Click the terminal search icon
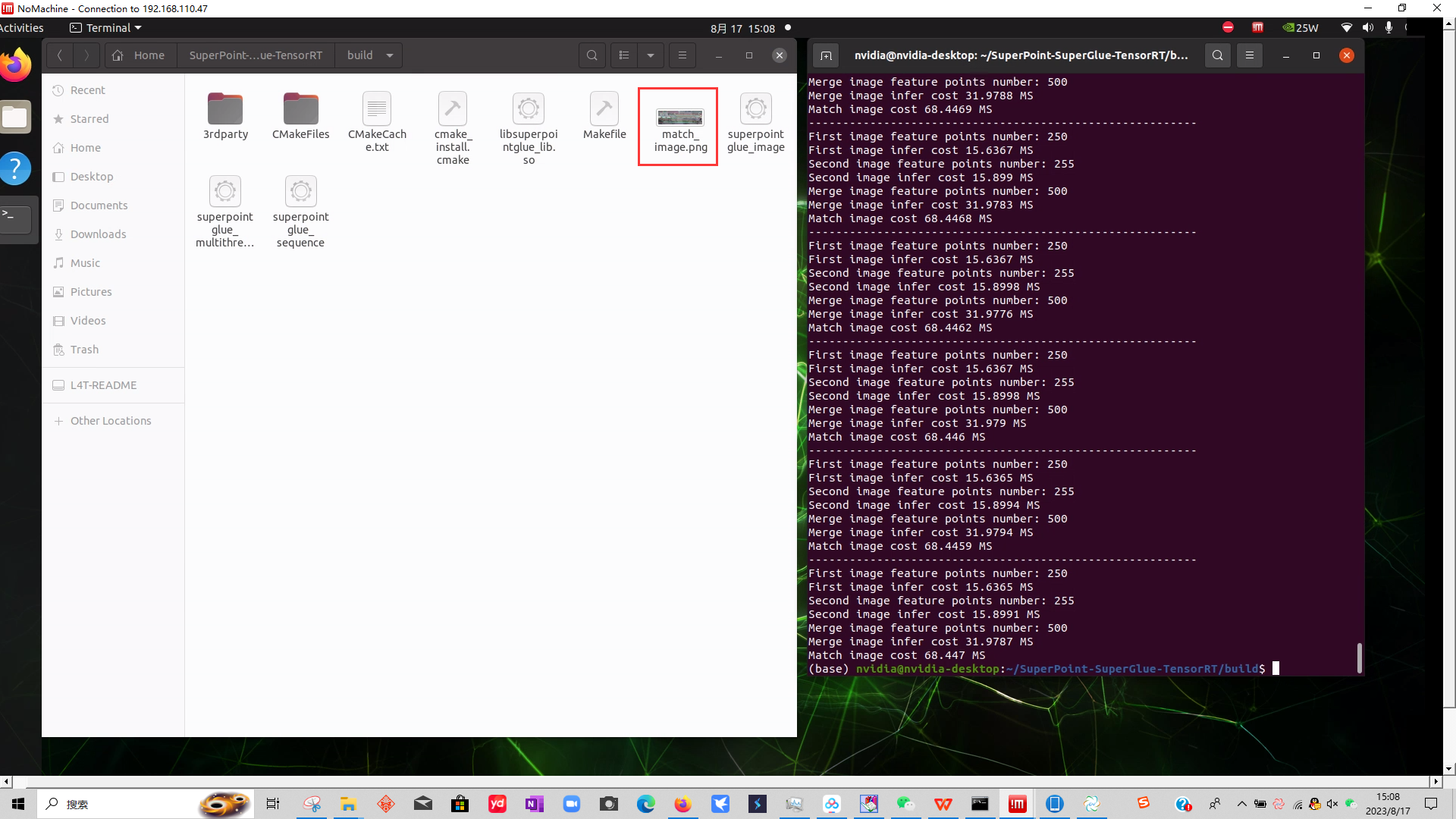Image resolution: width=1456 pixels, height=819 pixels. pyautogui.click(x=1218, y=55)
